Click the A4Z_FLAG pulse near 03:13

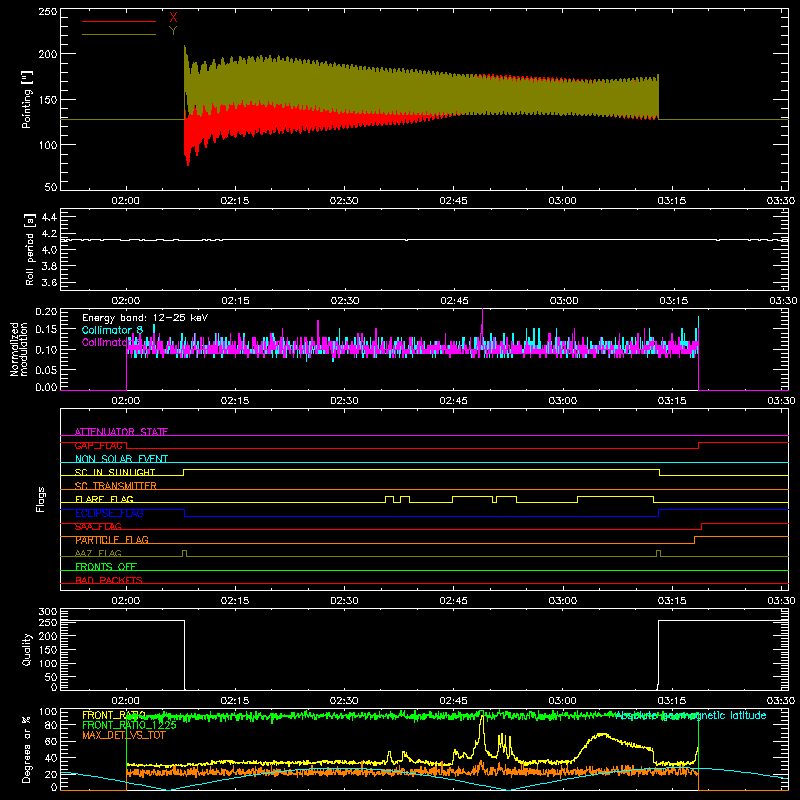(x=659, y=553)
